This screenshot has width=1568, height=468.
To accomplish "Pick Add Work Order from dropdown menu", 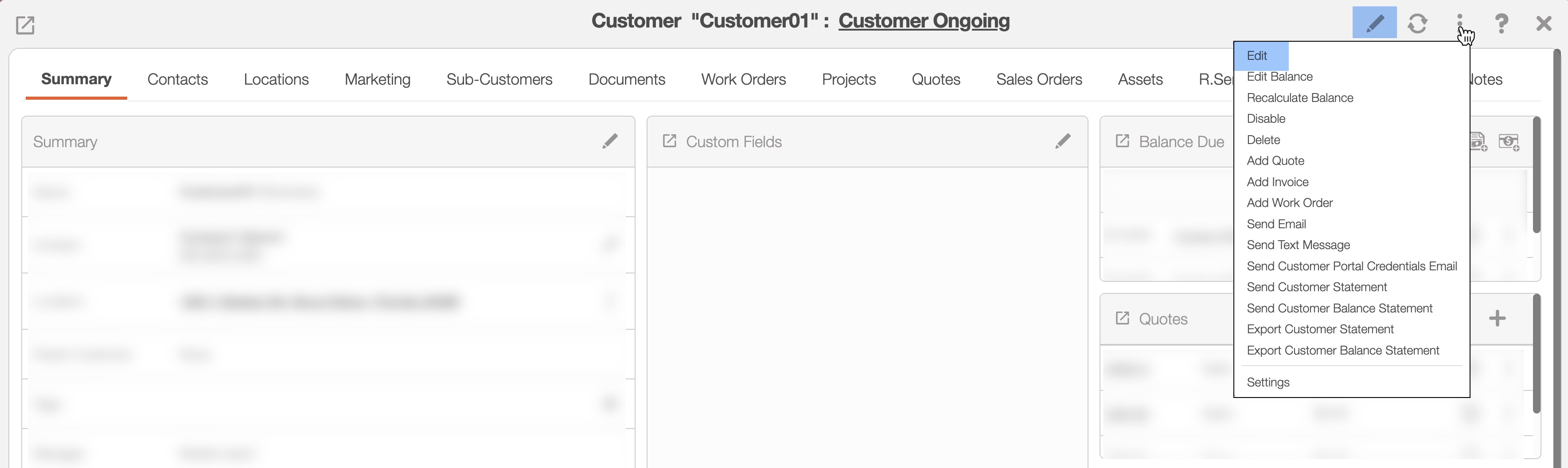I will 1289,203.
